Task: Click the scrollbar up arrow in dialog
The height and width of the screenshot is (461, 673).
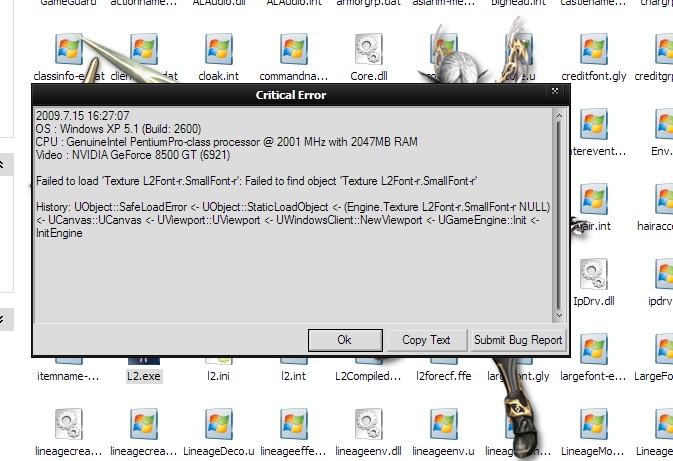Action: click(559, 114)
